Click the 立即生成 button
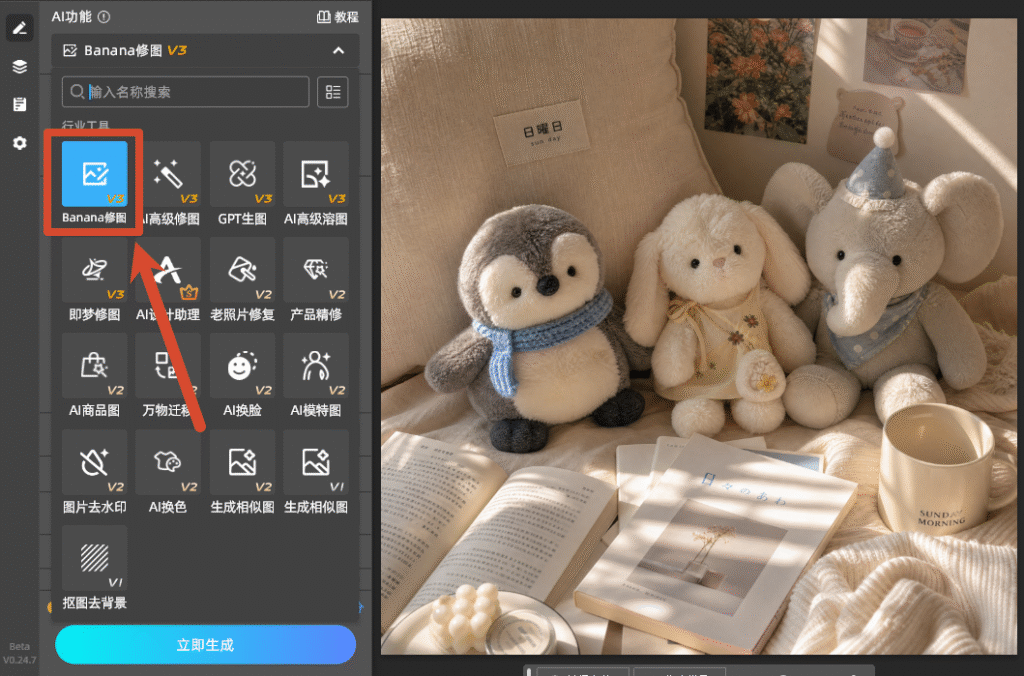The height and width of the screenshot is (676, 1024). click(206, 645)
